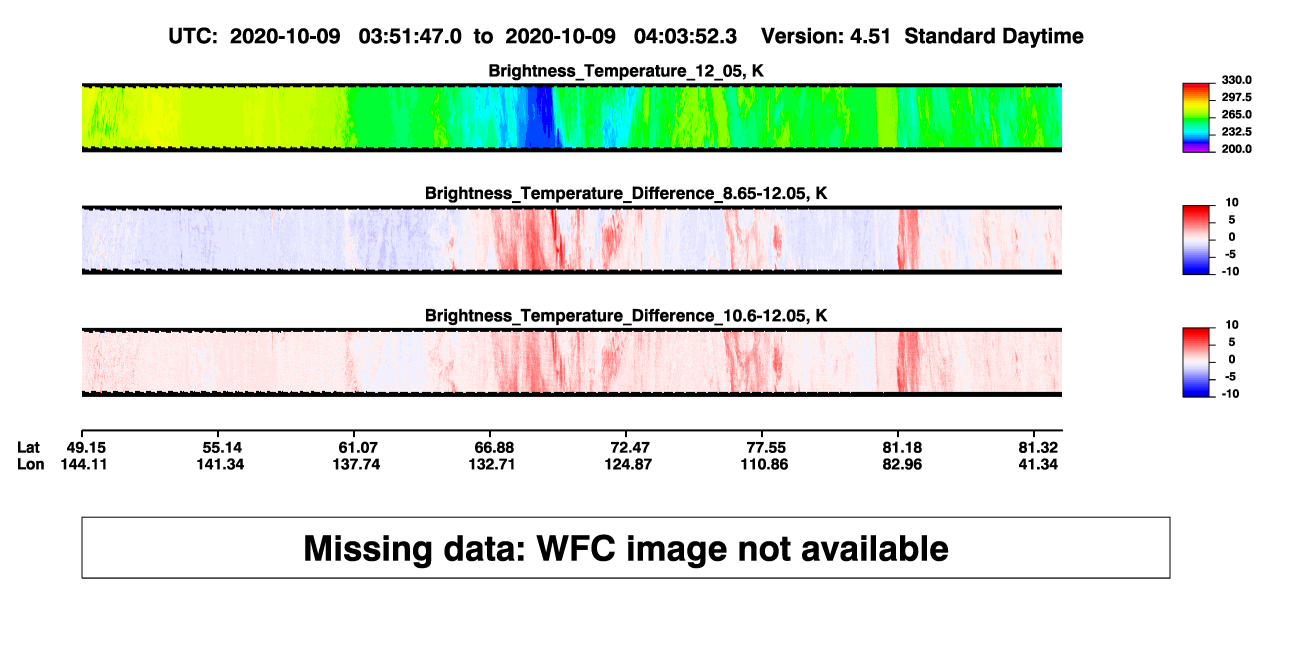
Task: Click the Brightness_Temperature_12_05 image strip
Action: [x=571, y=117]
